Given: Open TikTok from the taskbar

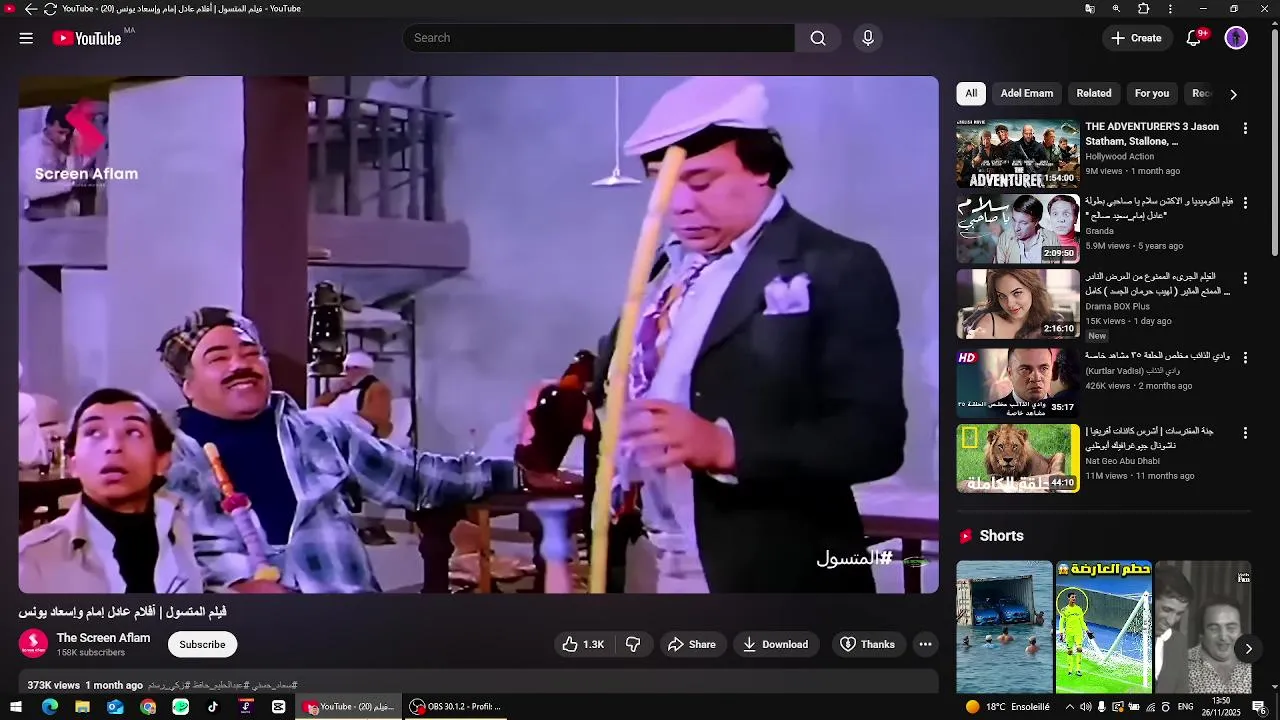Looking at the screenshot, I should pyautogui.click(x=213, y=707).
